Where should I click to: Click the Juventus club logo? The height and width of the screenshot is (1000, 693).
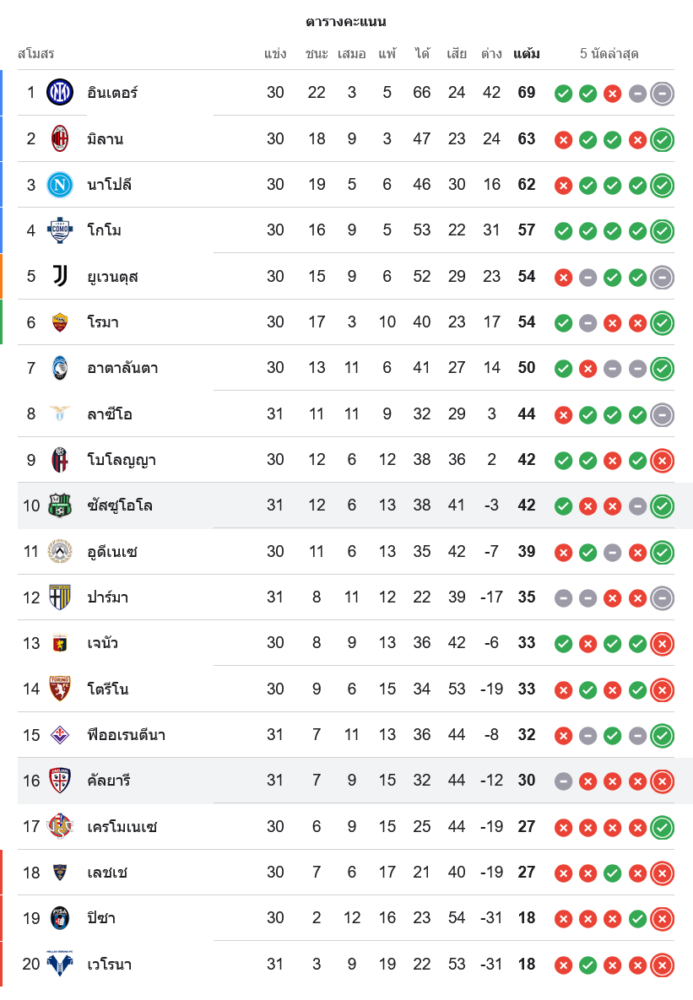(x=60, y=276)
